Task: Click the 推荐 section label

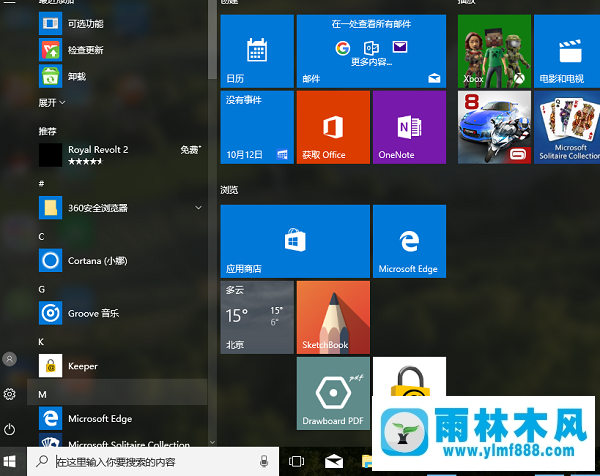Action: point(47,131)
